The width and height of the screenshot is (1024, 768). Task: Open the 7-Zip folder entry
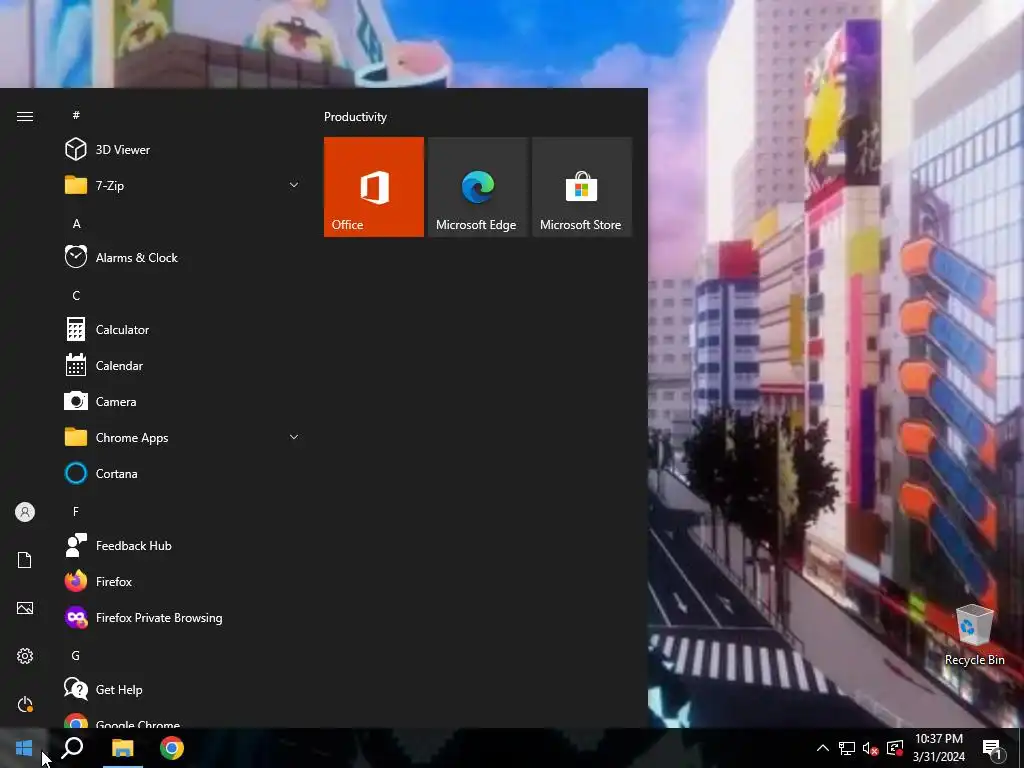tap(182, 185)
